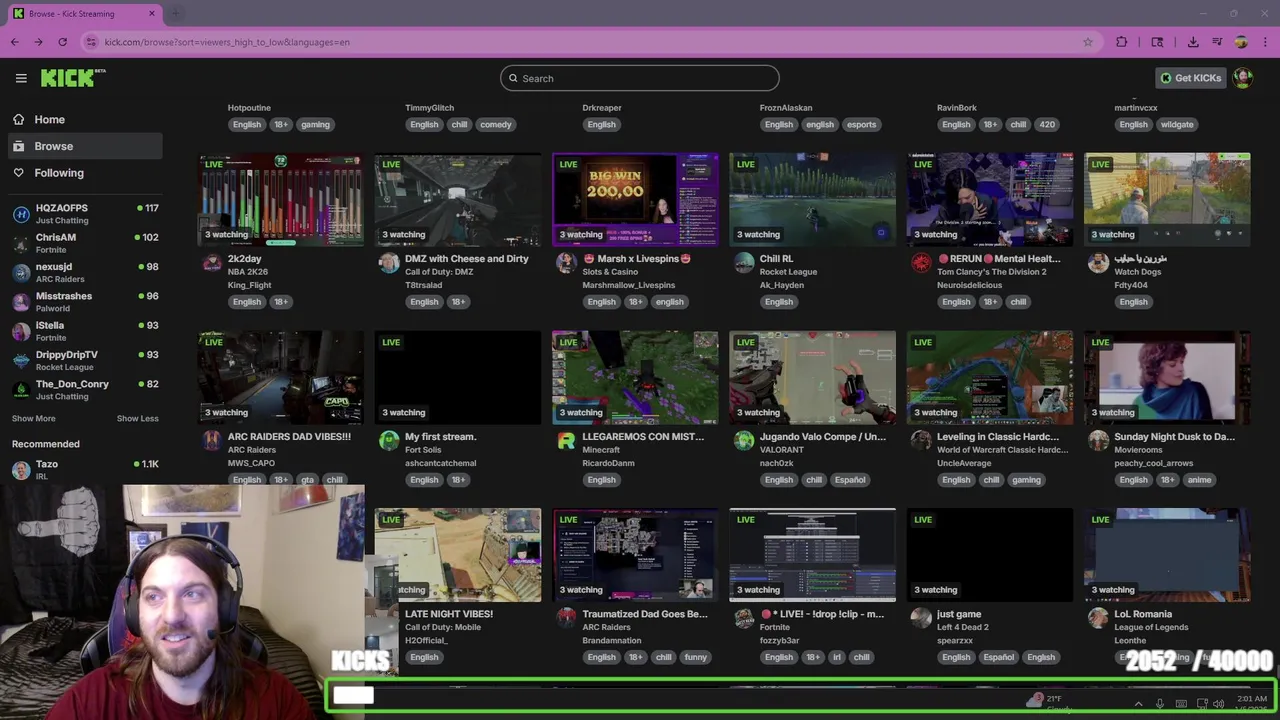Image resolution: width=1280 pixels, height=720 pixels.
Task: Open The_Don_Conry channel in sidebar
Action: point(85,390)
